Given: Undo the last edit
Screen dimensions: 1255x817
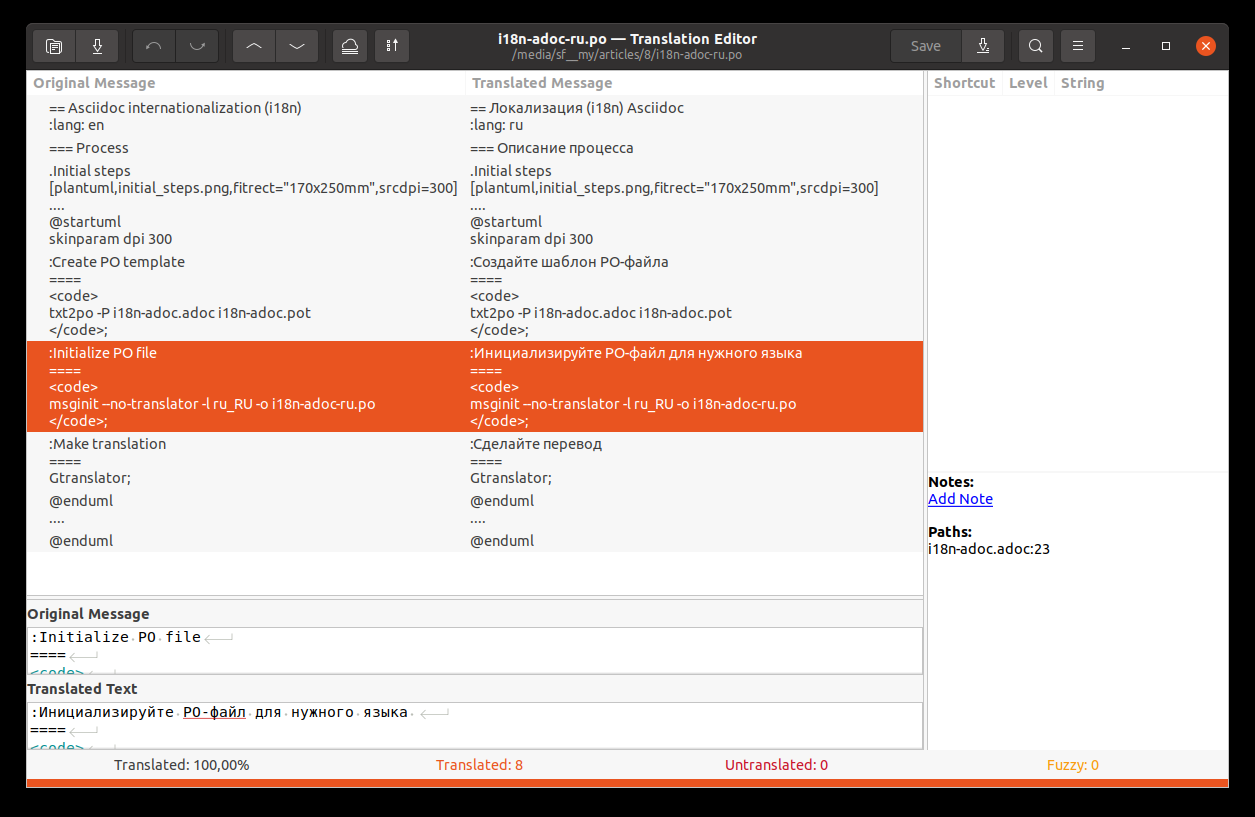Looking at the screenshot, I should [x=154, y=46].
